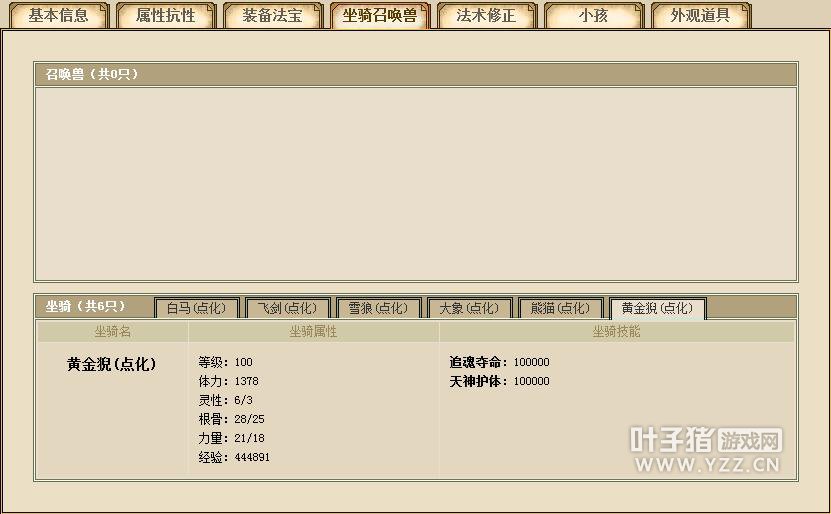Image resolution: width=831 pixels, height=514 pixels.
Task: Go to the 法术修正 tab
Action: pyautogui.click(x=486, y=16)
